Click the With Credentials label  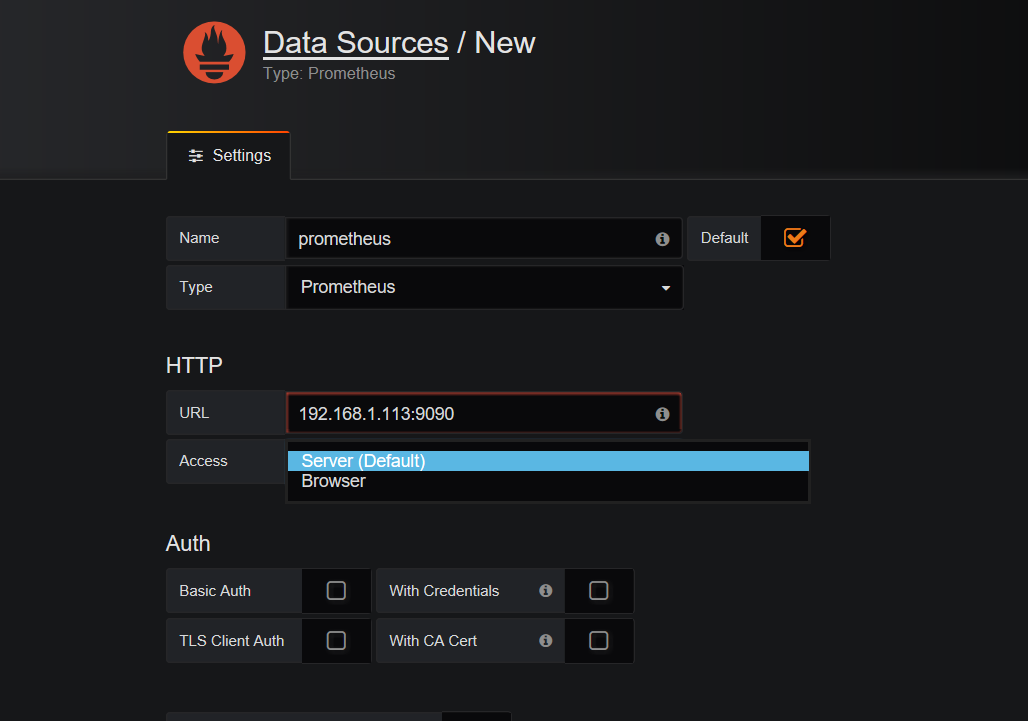click(444, 591)
